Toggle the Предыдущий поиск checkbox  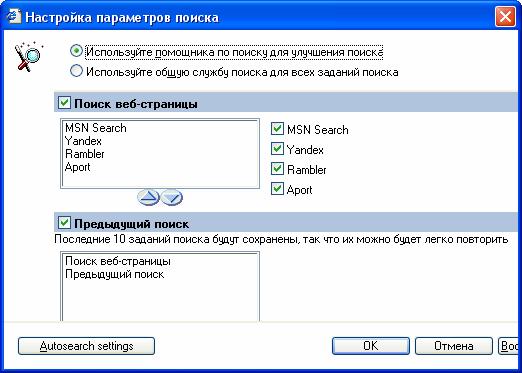click(x=64, y=222)
